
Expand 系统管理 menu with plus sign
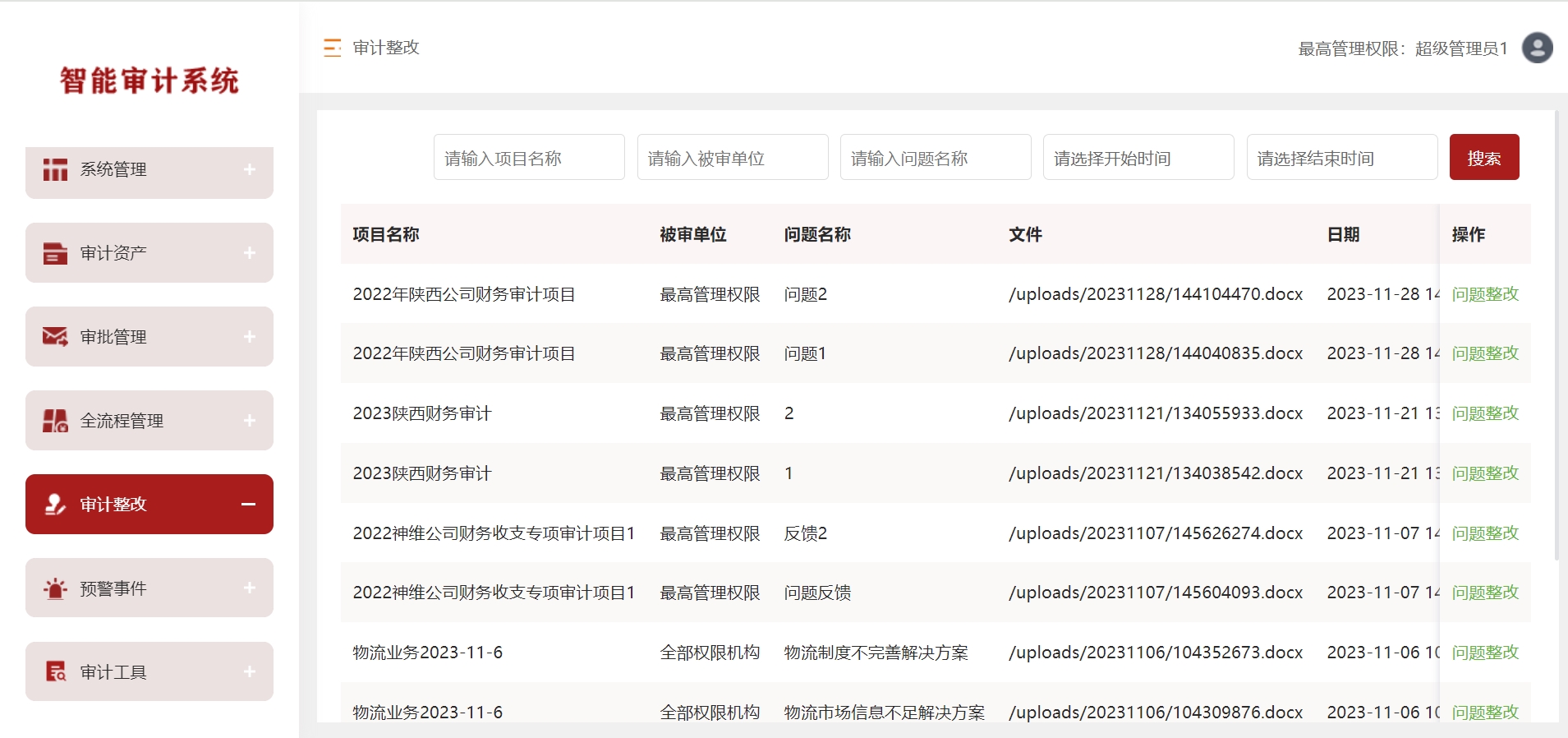coord(250,169)
